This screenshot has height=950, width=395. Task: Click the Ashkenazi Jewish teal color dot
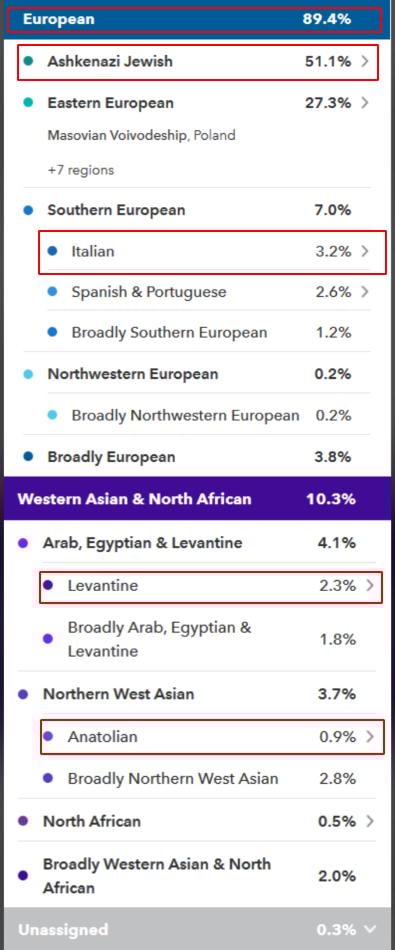click(x=28, y=61)
